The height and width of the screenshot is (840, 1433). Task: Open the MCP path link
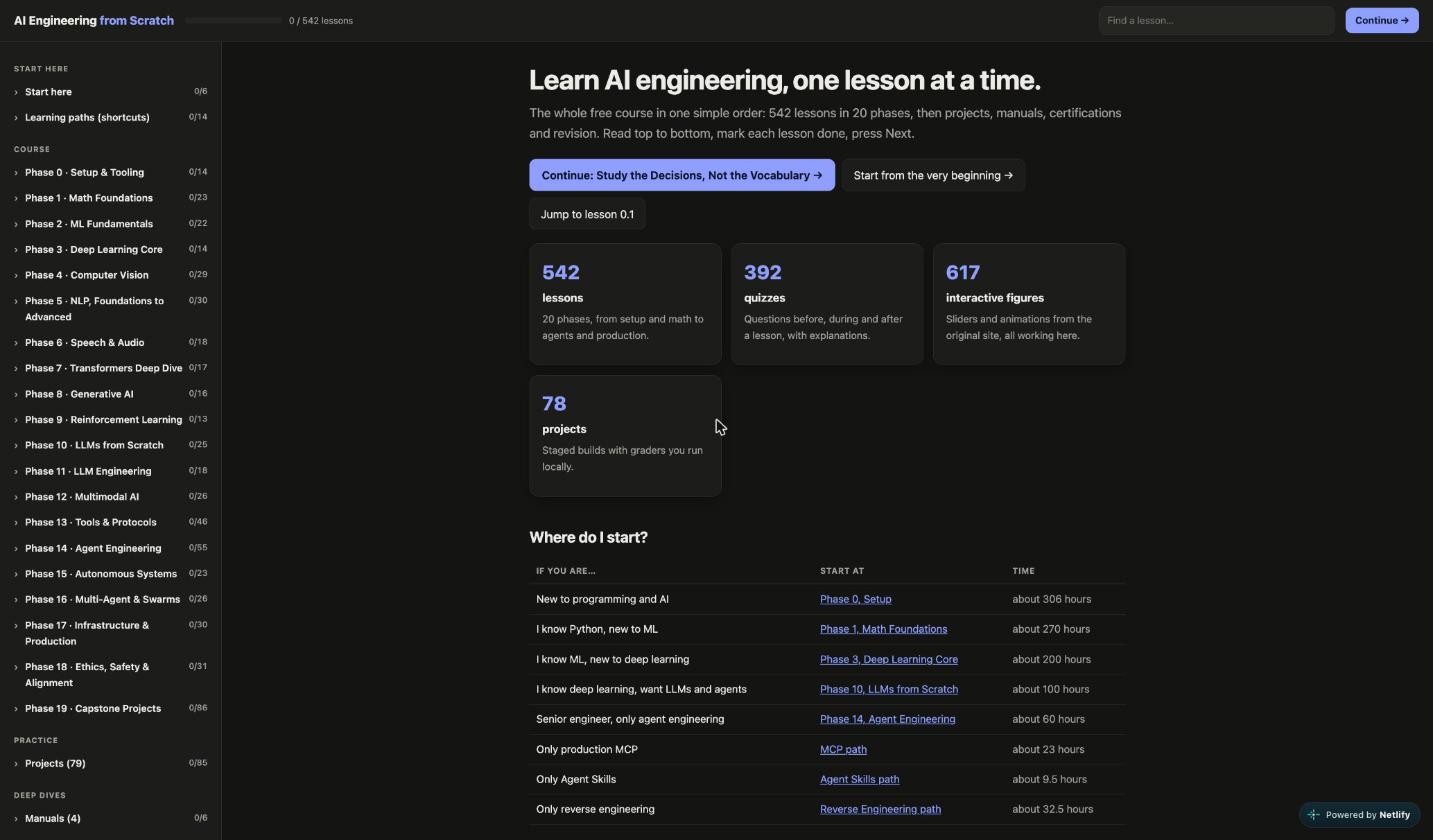(x=843, y=749)
